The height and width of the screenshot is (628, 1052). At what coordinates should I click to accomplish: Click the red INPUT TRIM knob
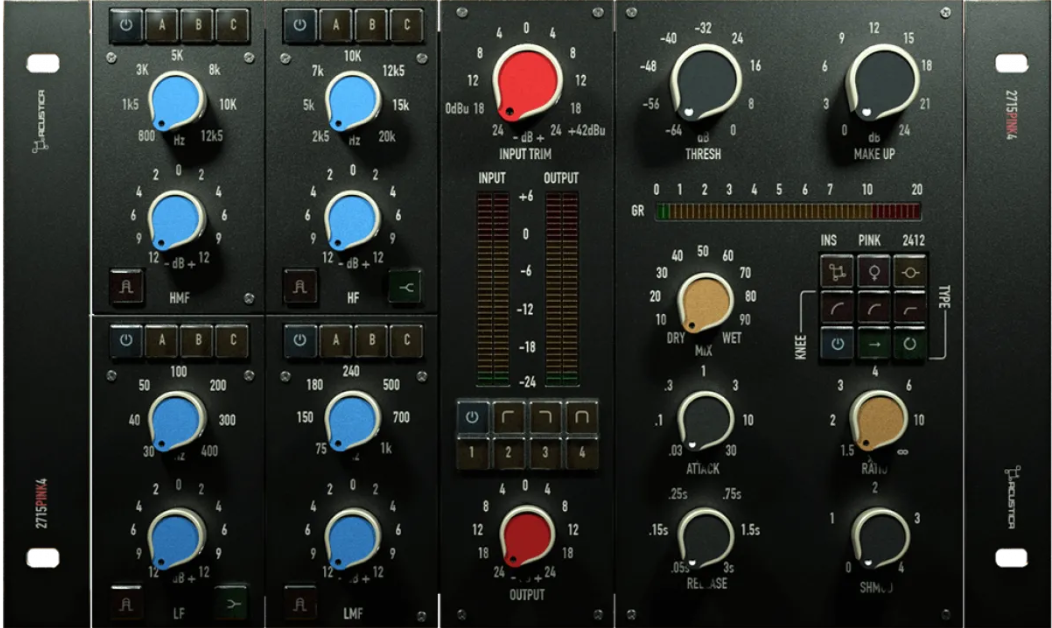point(528,81)
